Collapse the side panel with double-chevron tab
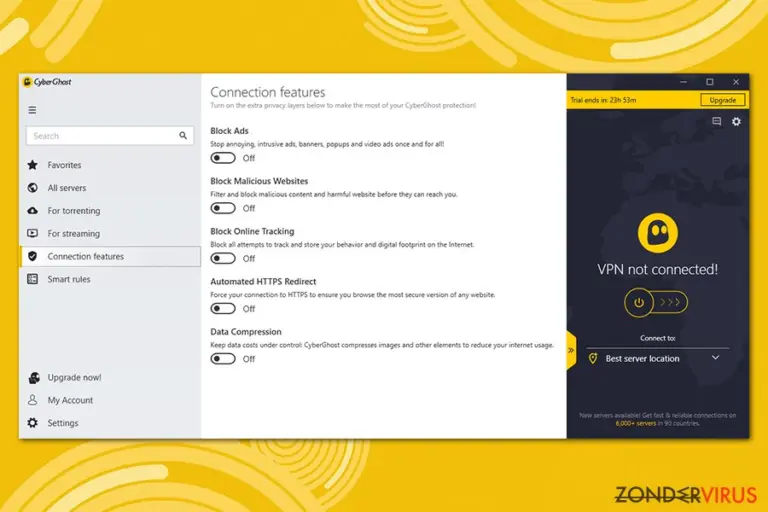 tap(571, 350)
